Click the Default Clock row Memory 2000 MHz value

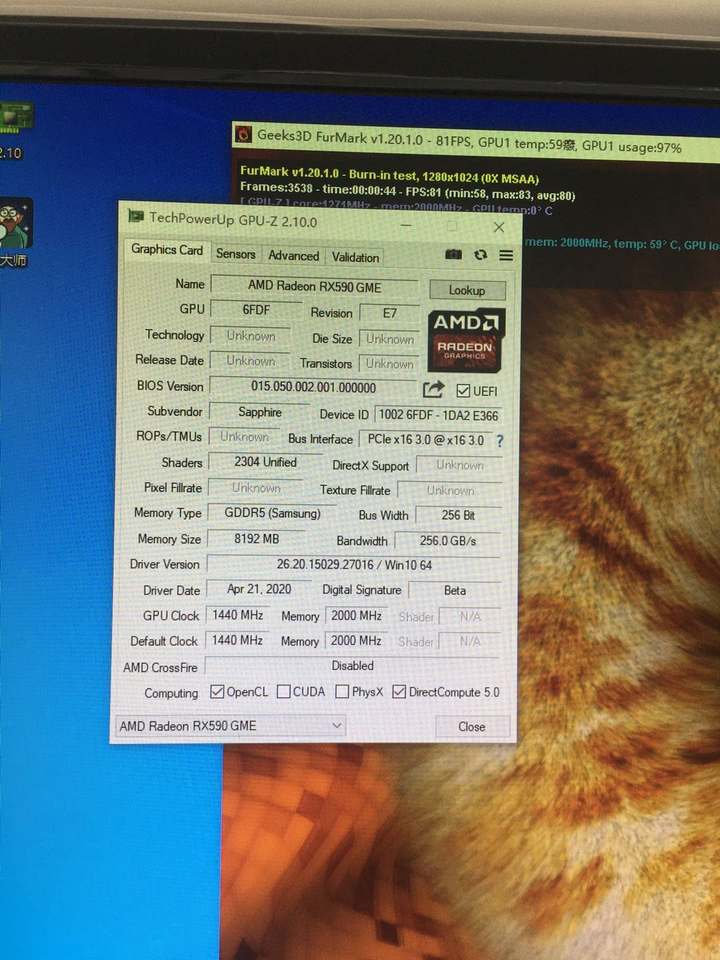coord(356,641)
